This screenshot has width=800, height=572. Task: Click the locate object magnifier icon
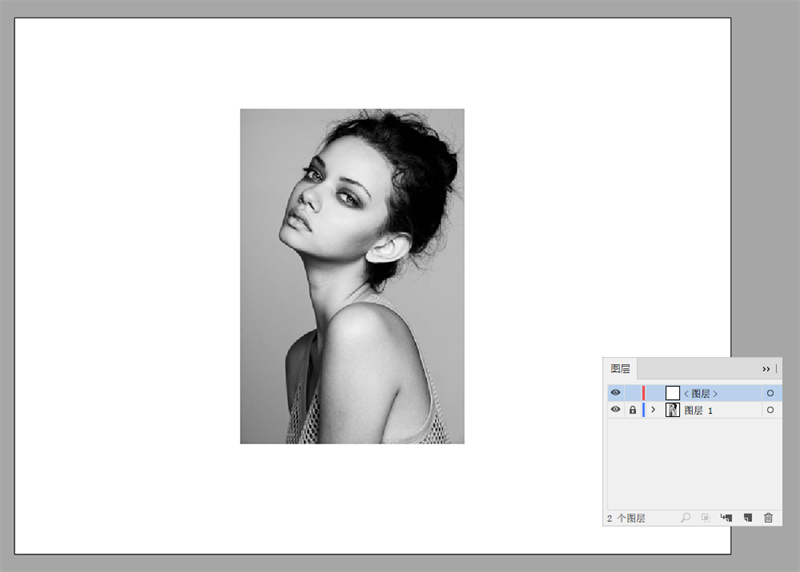click(685, 517)
